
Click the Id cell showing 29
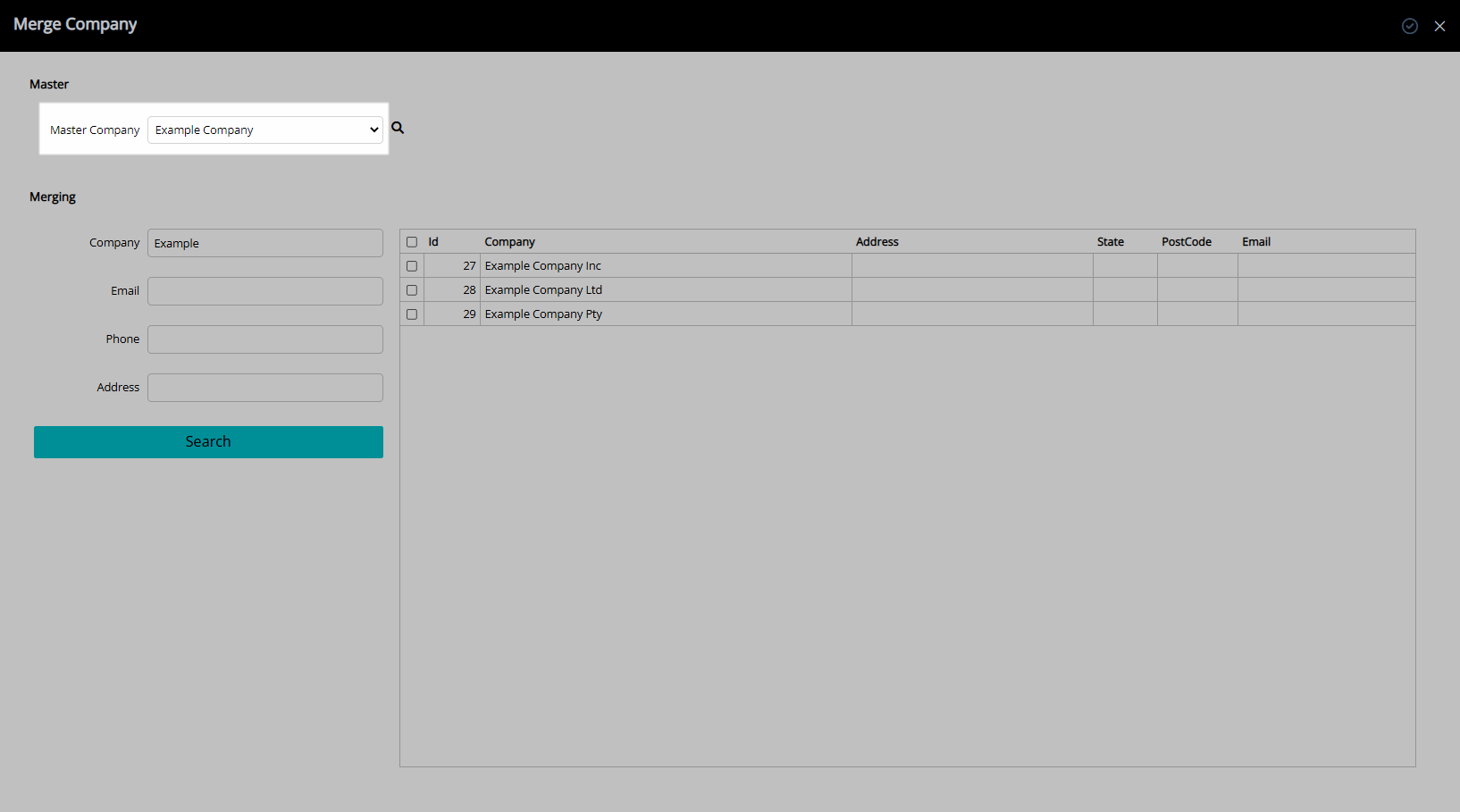click(x=452, y=314)
